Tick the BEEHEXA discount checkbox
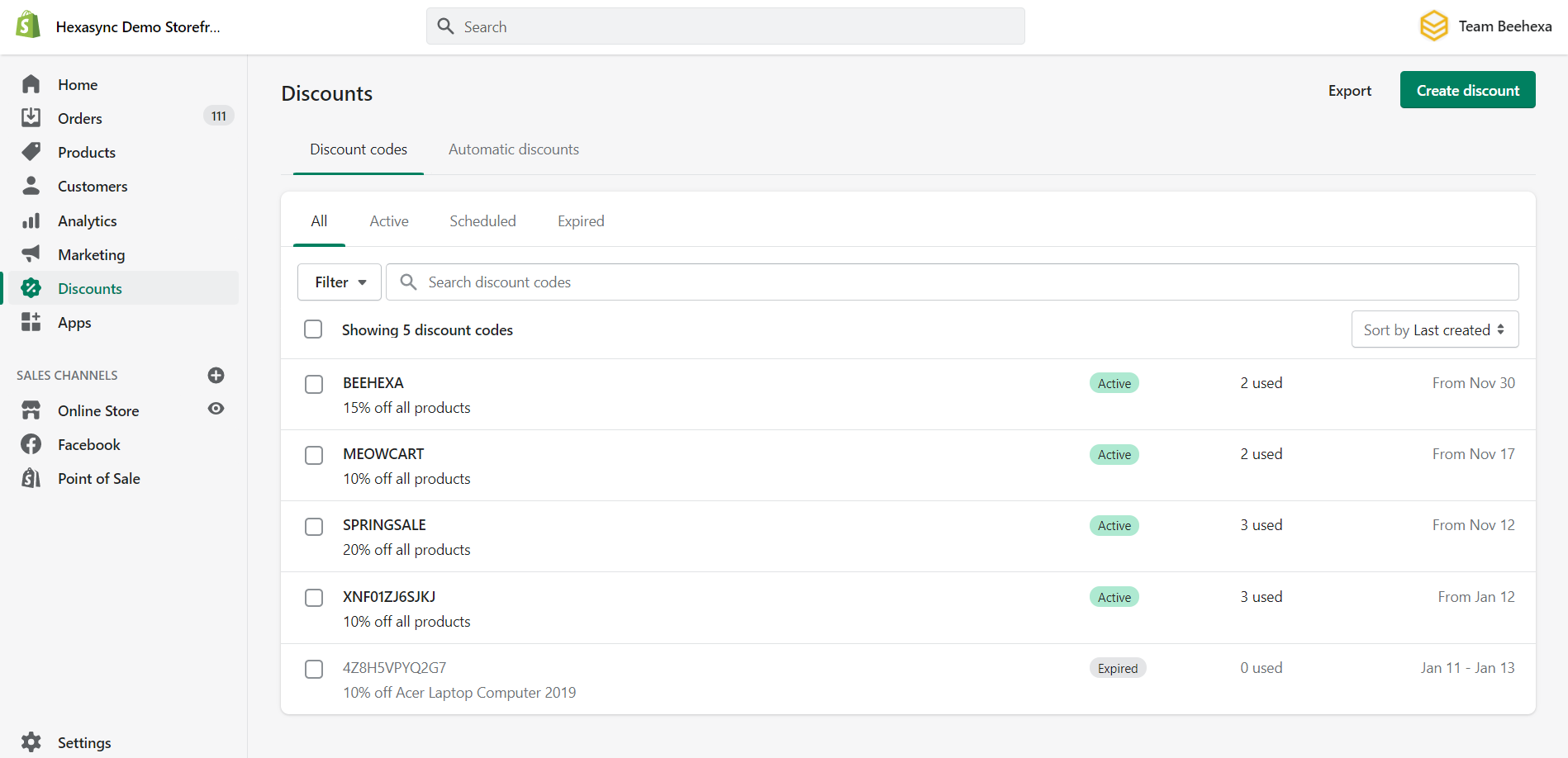 [314, 384]
